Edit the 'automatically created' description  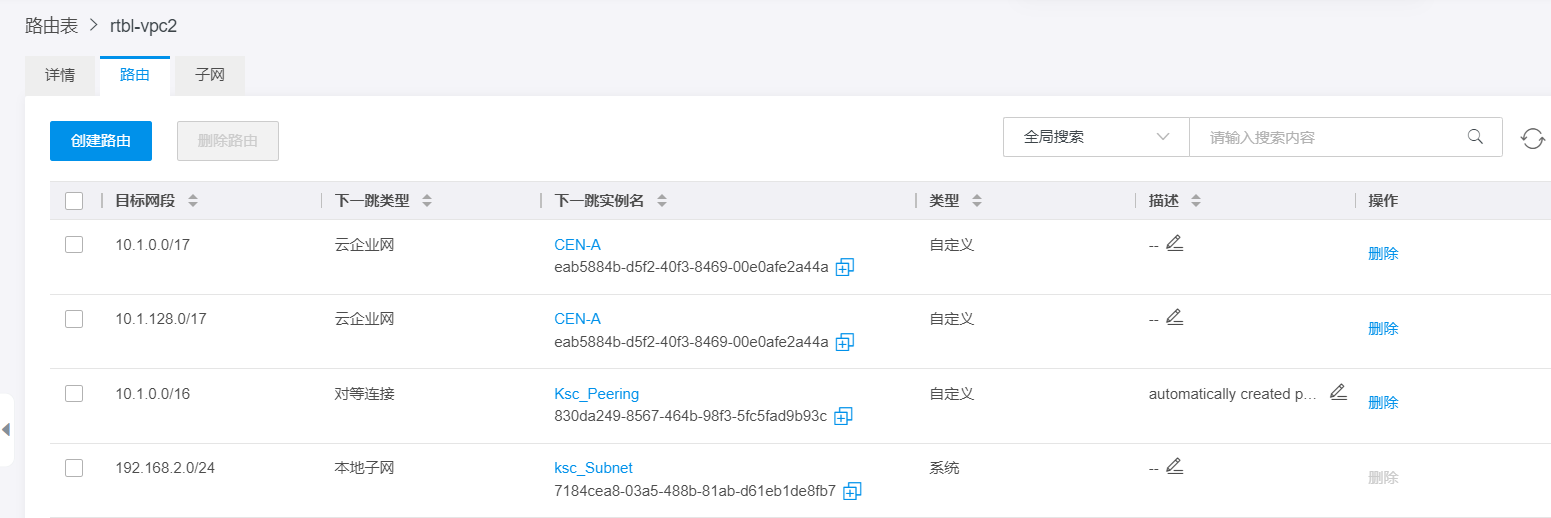coord(1338,392)
